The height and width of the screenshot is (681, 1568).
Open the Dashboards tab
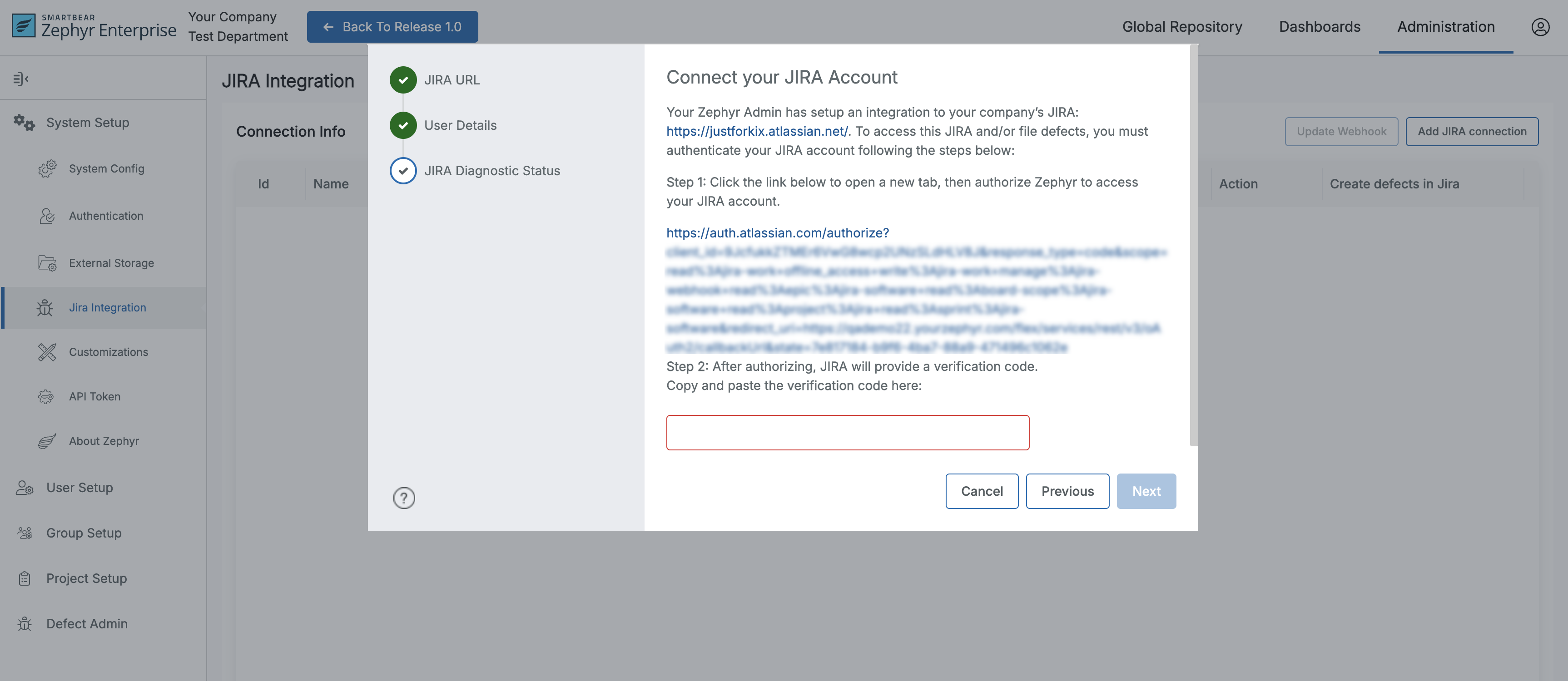1319,27
